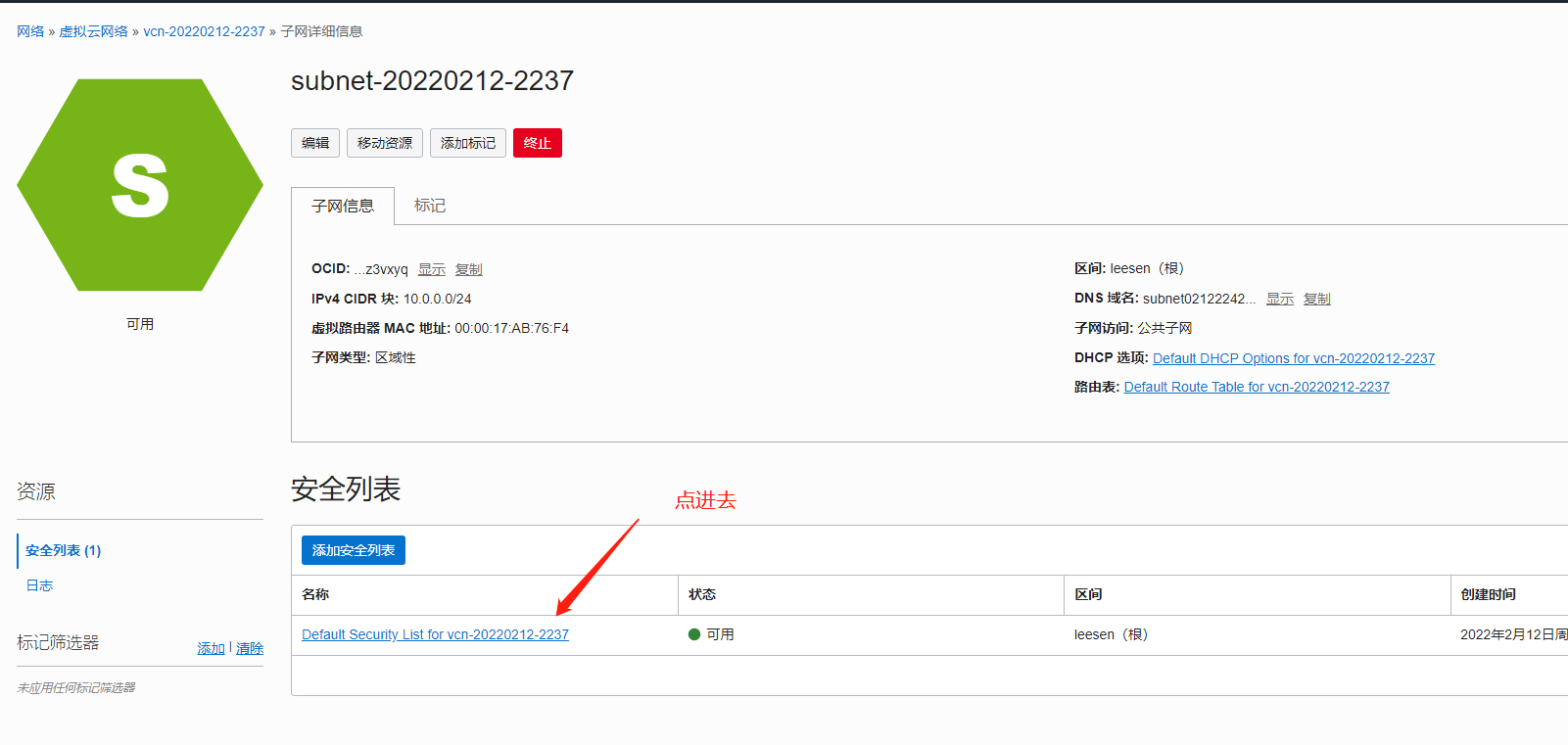Select 日志 in resources sidebar
1568x745 pixels.
pos(39,585)
